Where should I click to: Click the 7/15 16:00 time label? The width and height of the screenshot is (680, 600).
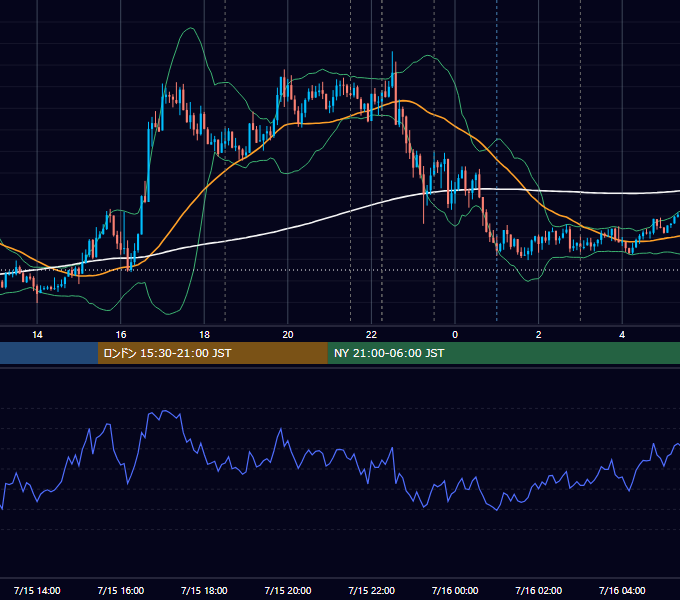click(x=121, y=590)
